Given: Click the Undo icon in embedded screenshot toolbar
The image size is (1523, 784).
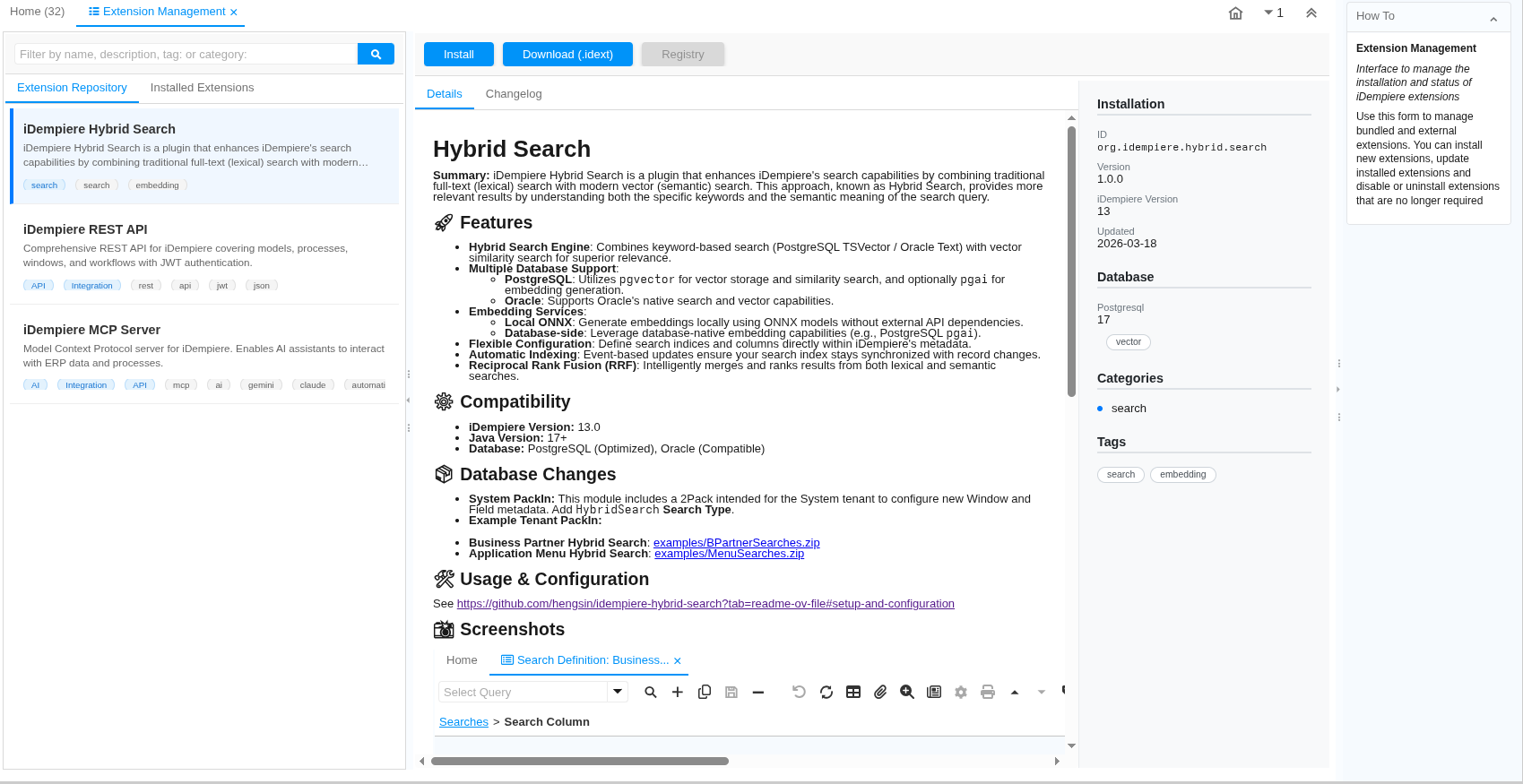Looking at the screenshot, I should tap(800, 692).
